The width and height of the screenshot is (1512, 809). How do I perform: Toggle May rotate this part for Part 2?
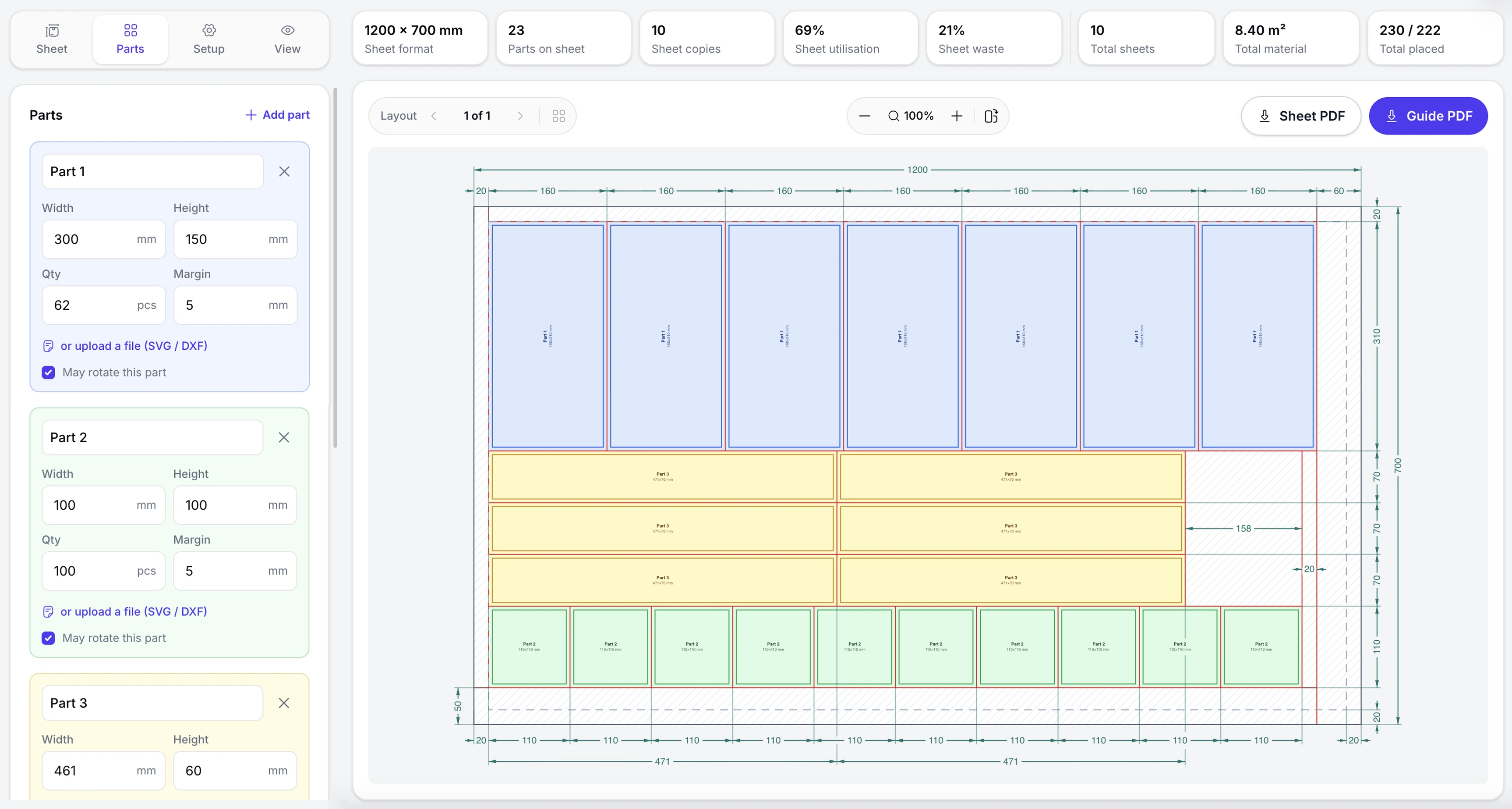coord(49,638)
